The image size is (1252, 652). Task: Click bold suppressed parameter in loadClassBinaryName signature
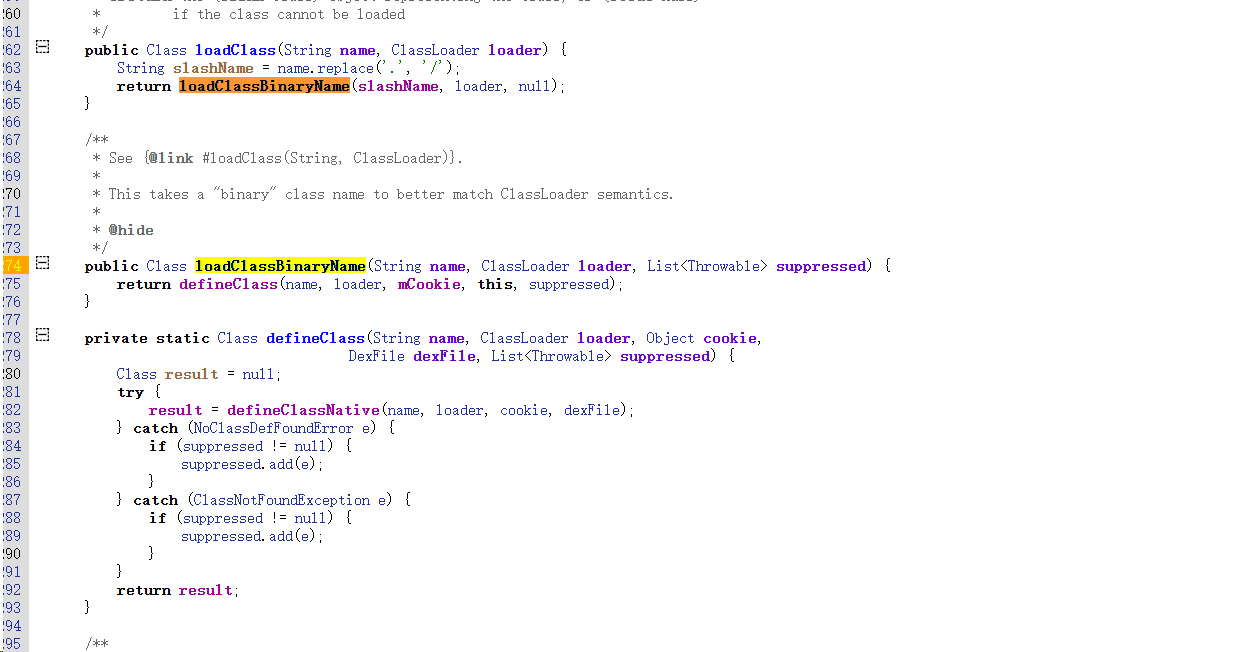[x=821, y=266]
